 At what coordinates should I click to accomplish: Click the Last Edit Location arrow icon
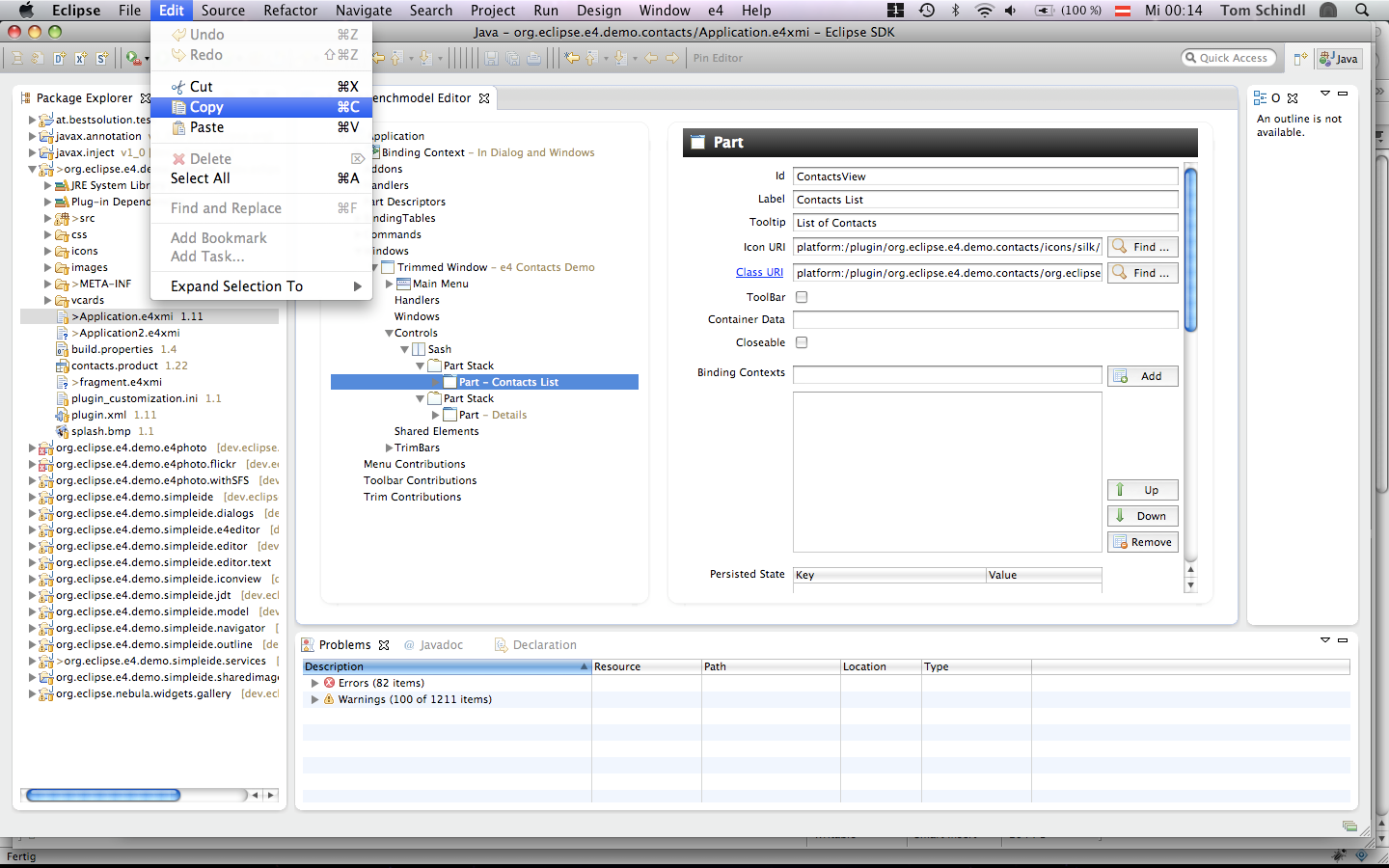(572, 58)
